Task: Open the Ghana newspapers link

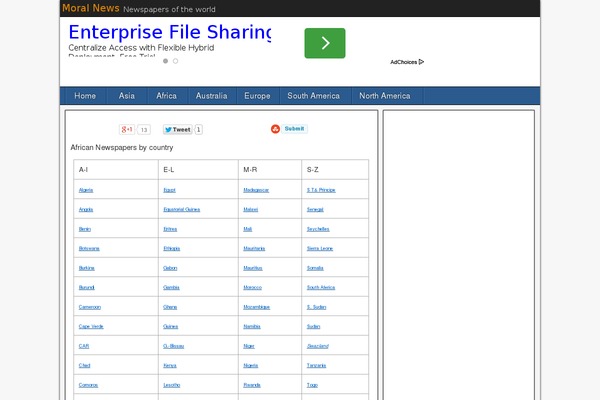Action: point(170,307)
